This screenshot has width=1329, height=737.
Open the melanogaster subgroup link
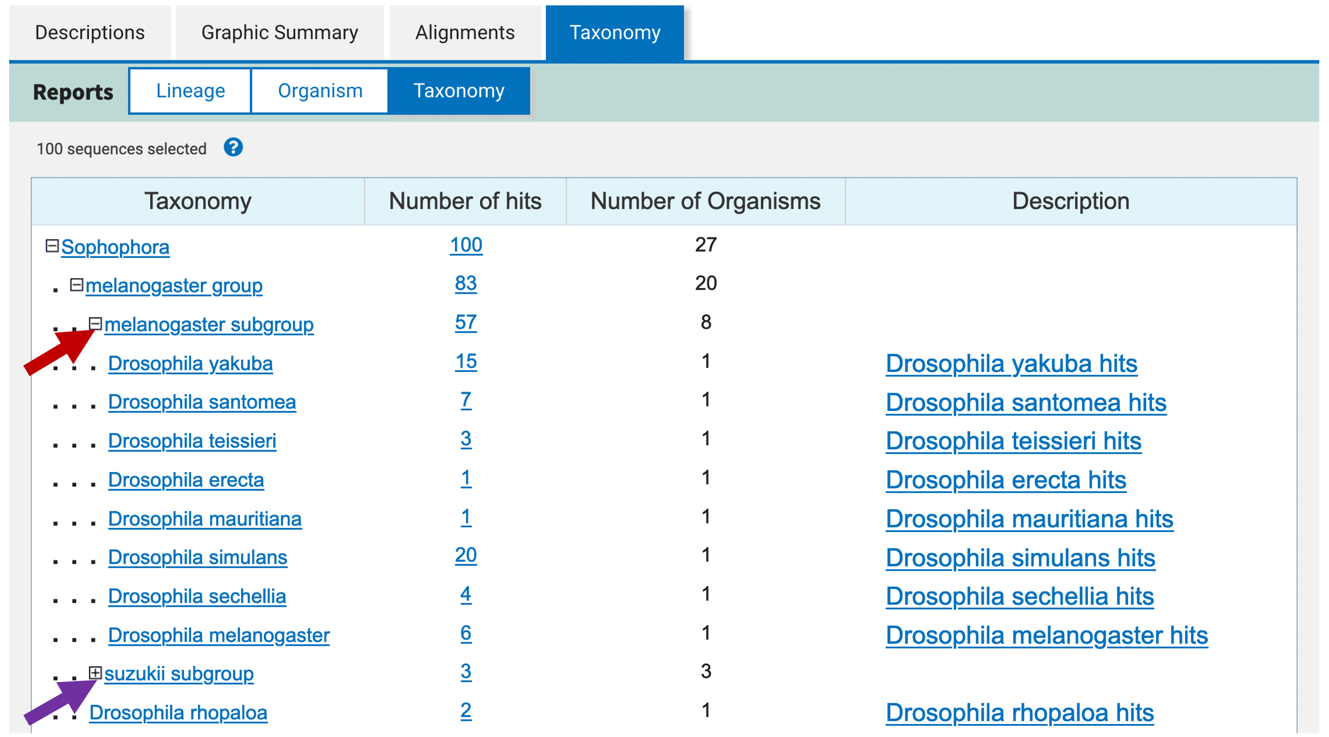pos(209,325)
